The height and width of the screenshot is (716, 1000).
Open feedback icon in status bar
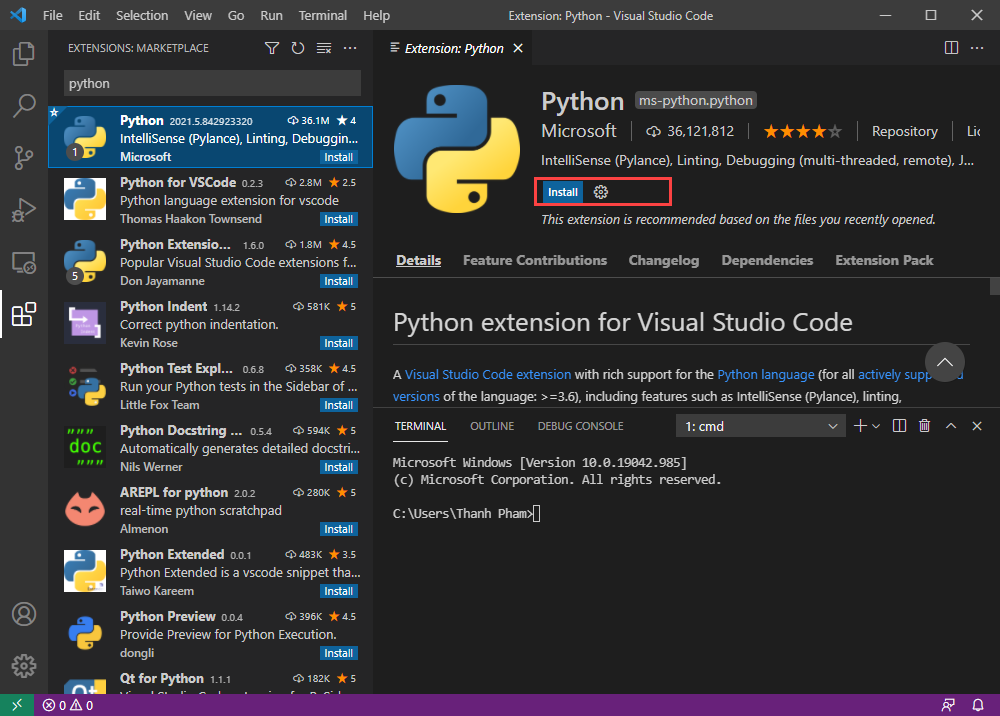[948, 705]
